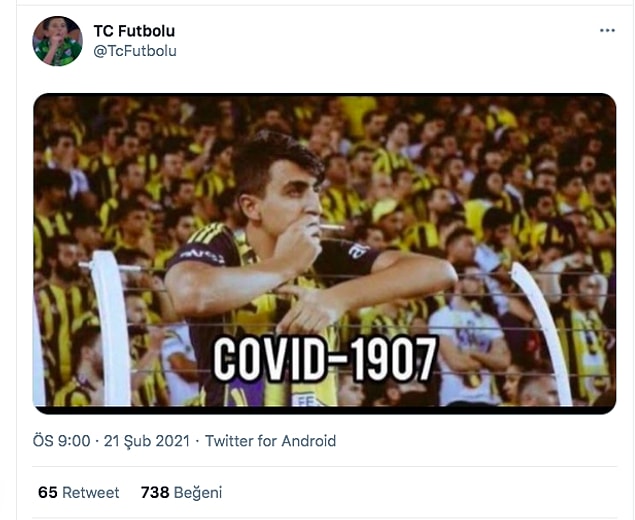Open the Twitter for Android source link
Viewport: 635px width, 520px height.
point(271,441)
